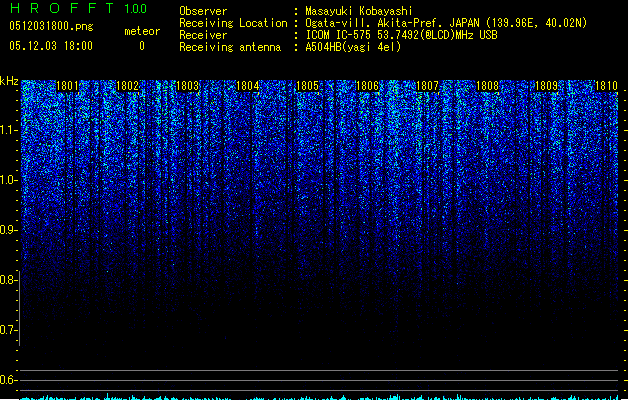
Task: Click the 1809 time marker
Action: 547,86
